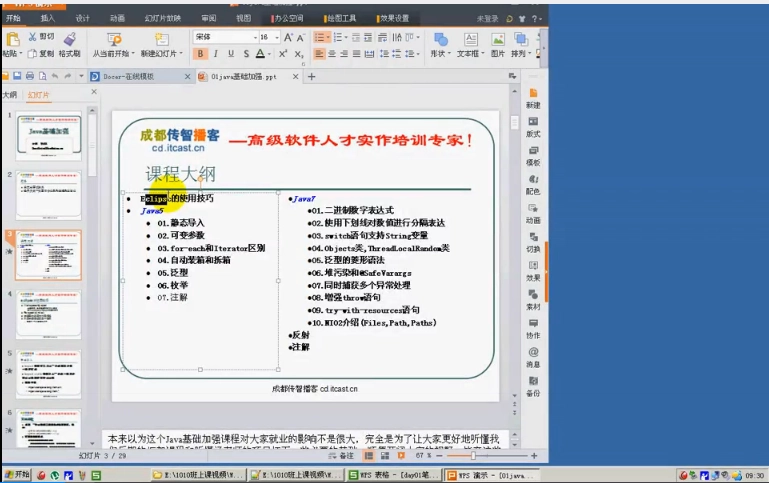Click the Undo arrow
This screenshot has height=483, width=769.
pyautogui.click(x=55, y=76)
